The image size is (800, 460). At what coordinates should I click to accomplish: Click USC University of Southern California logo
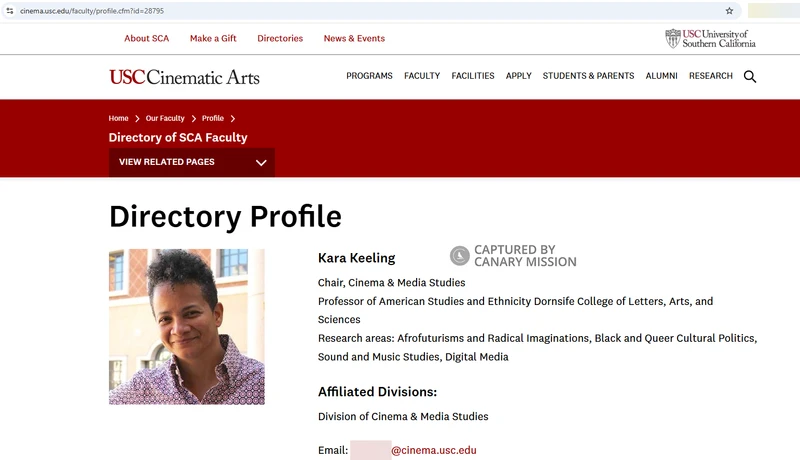(710, 39)
